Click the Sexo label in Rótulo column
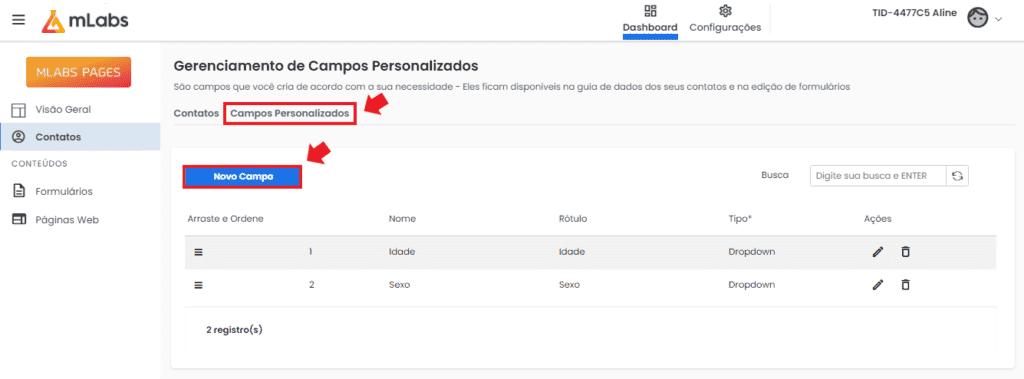Image resolution: width=1024 pixels, height=379 pixels. click(569, 285)
